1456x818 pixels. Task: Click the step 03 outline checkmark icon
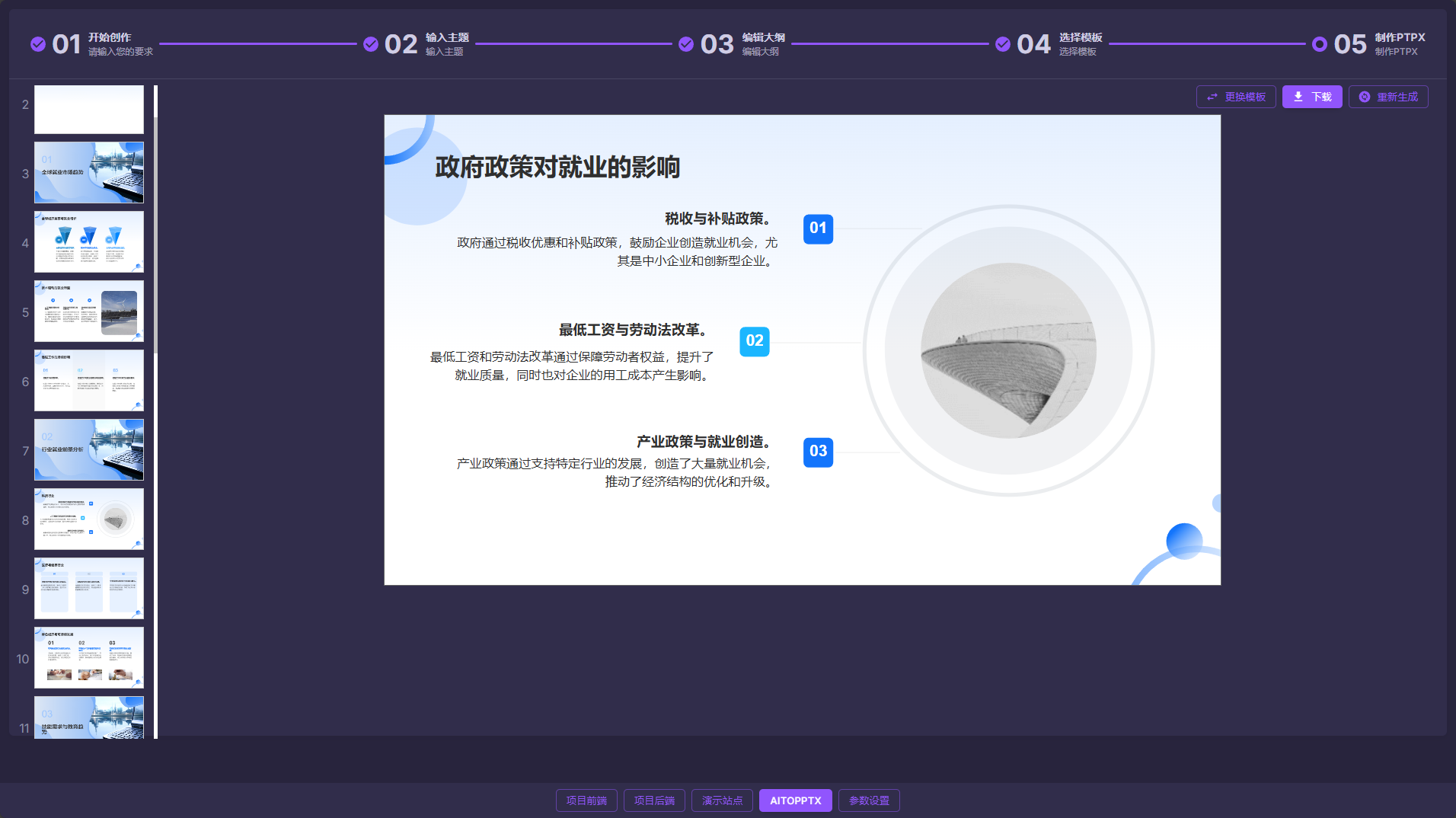click(x=686, y=44)
